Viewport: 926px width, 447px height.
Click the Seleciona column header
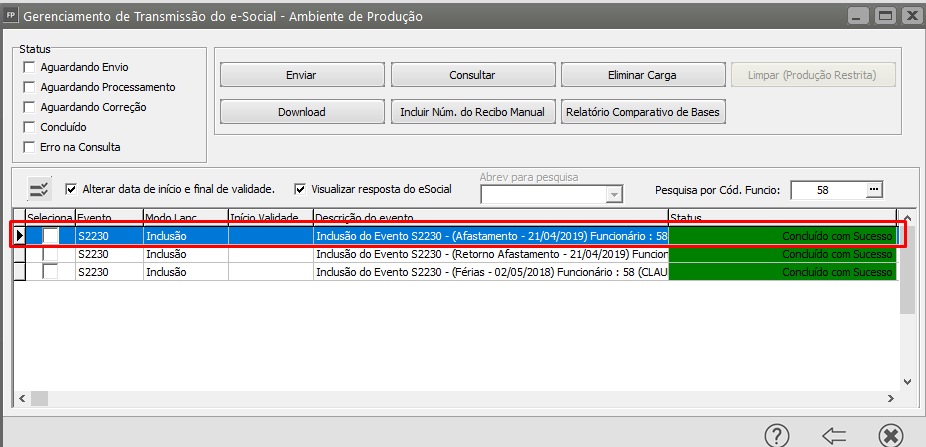[x=50, y=217]
